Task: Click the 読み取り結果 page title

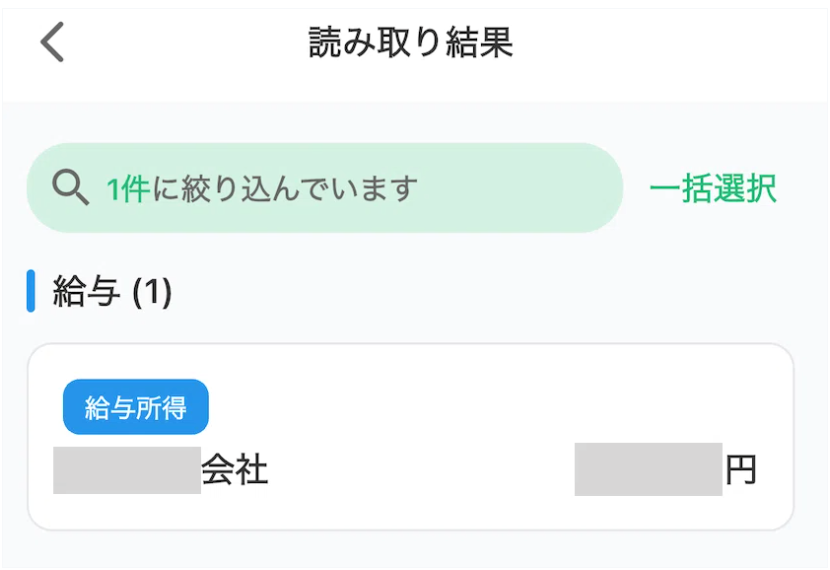Action: [x=410, y=43]
